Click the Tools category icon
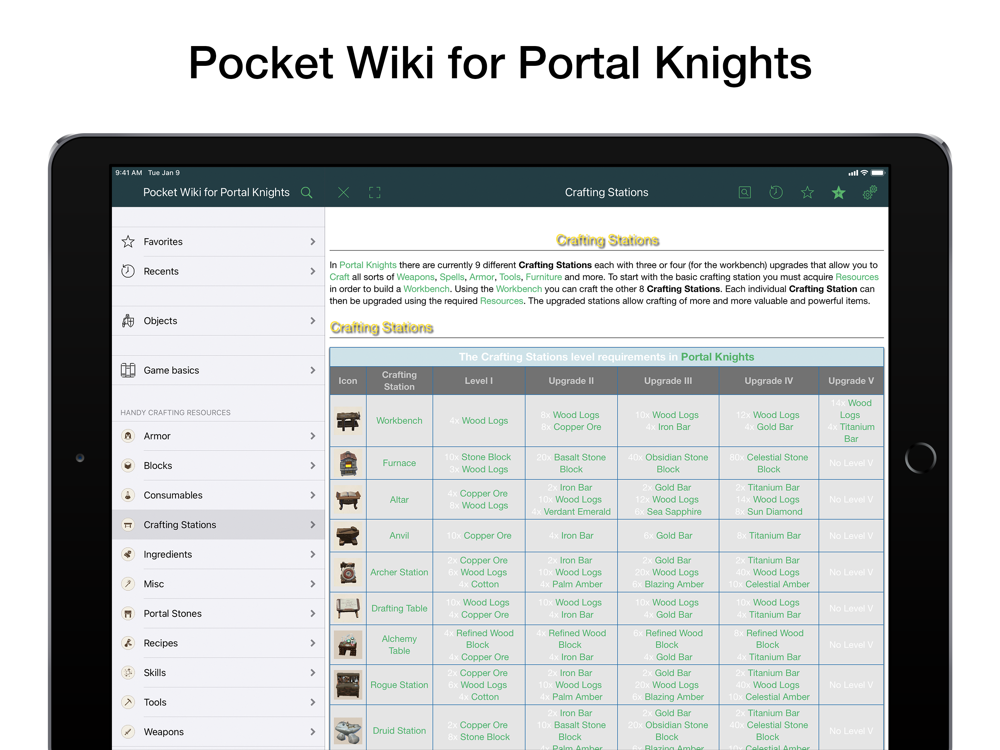1000x750 pixels. [128, 702]
